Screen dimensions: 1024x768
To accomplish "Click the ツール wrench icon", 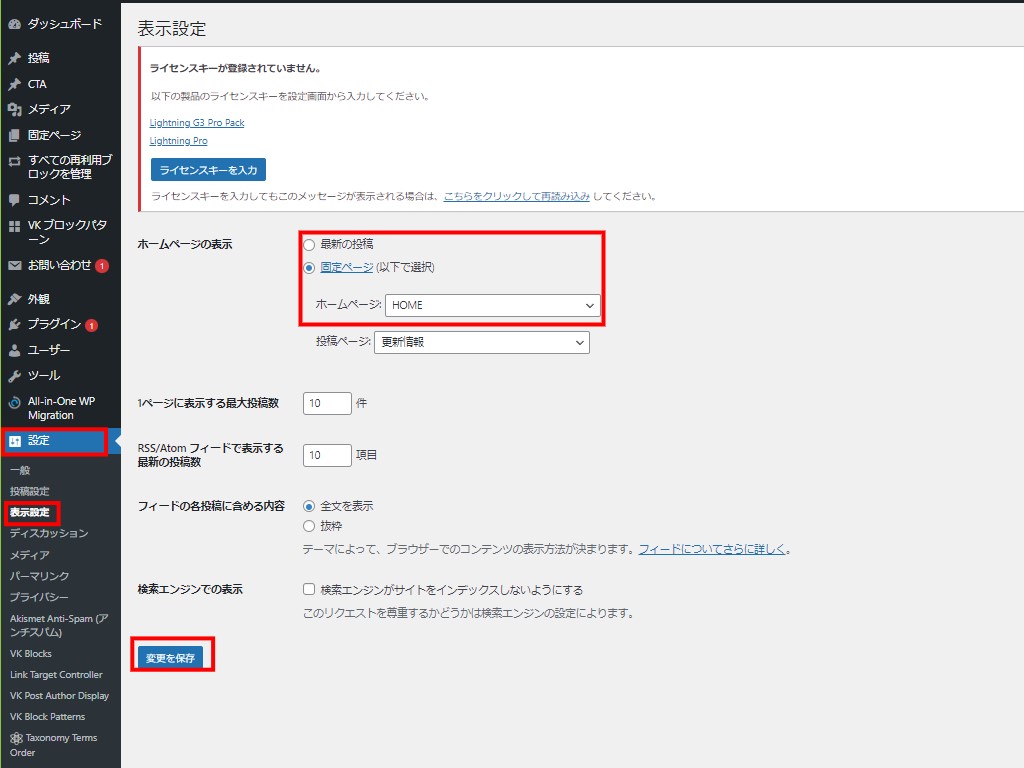I will [x=14, y=376].
